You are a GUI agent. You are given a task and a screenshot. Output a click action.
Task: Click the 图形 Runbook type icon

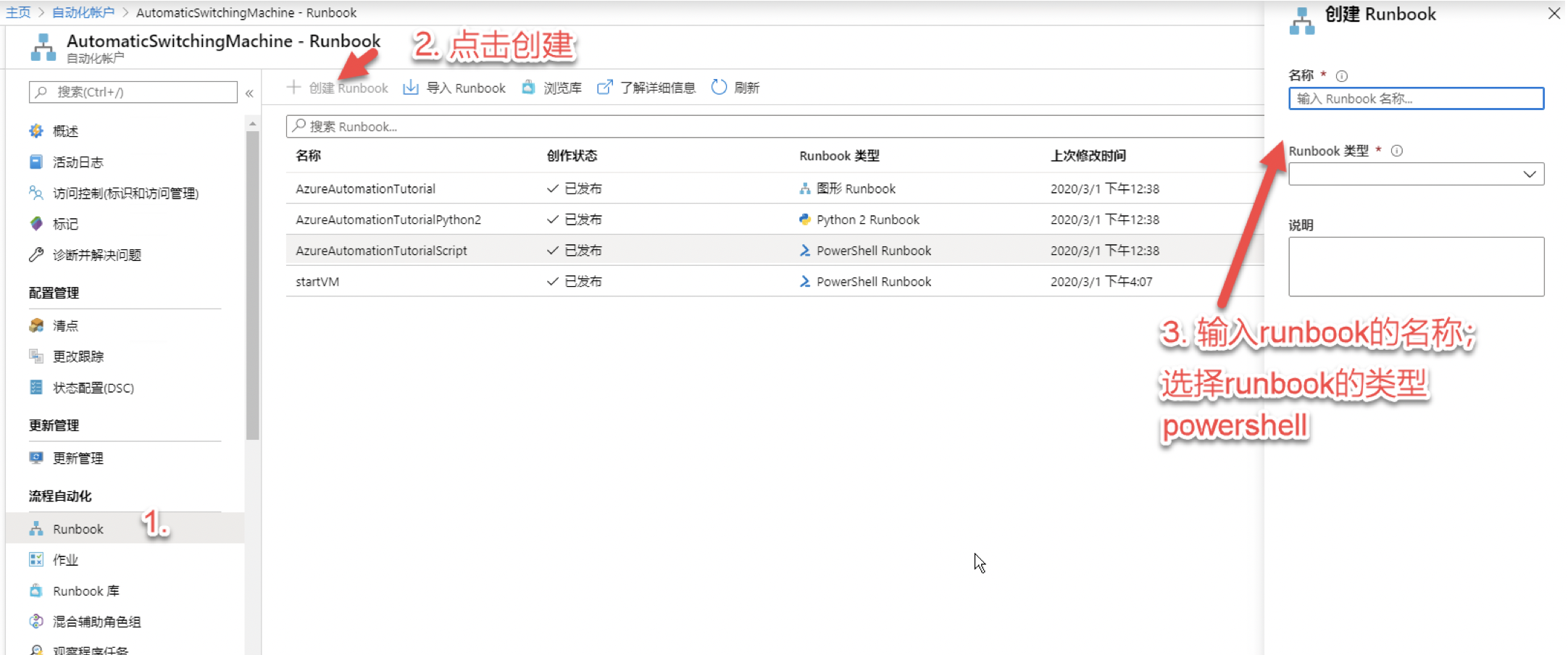[x=805, y=188]
